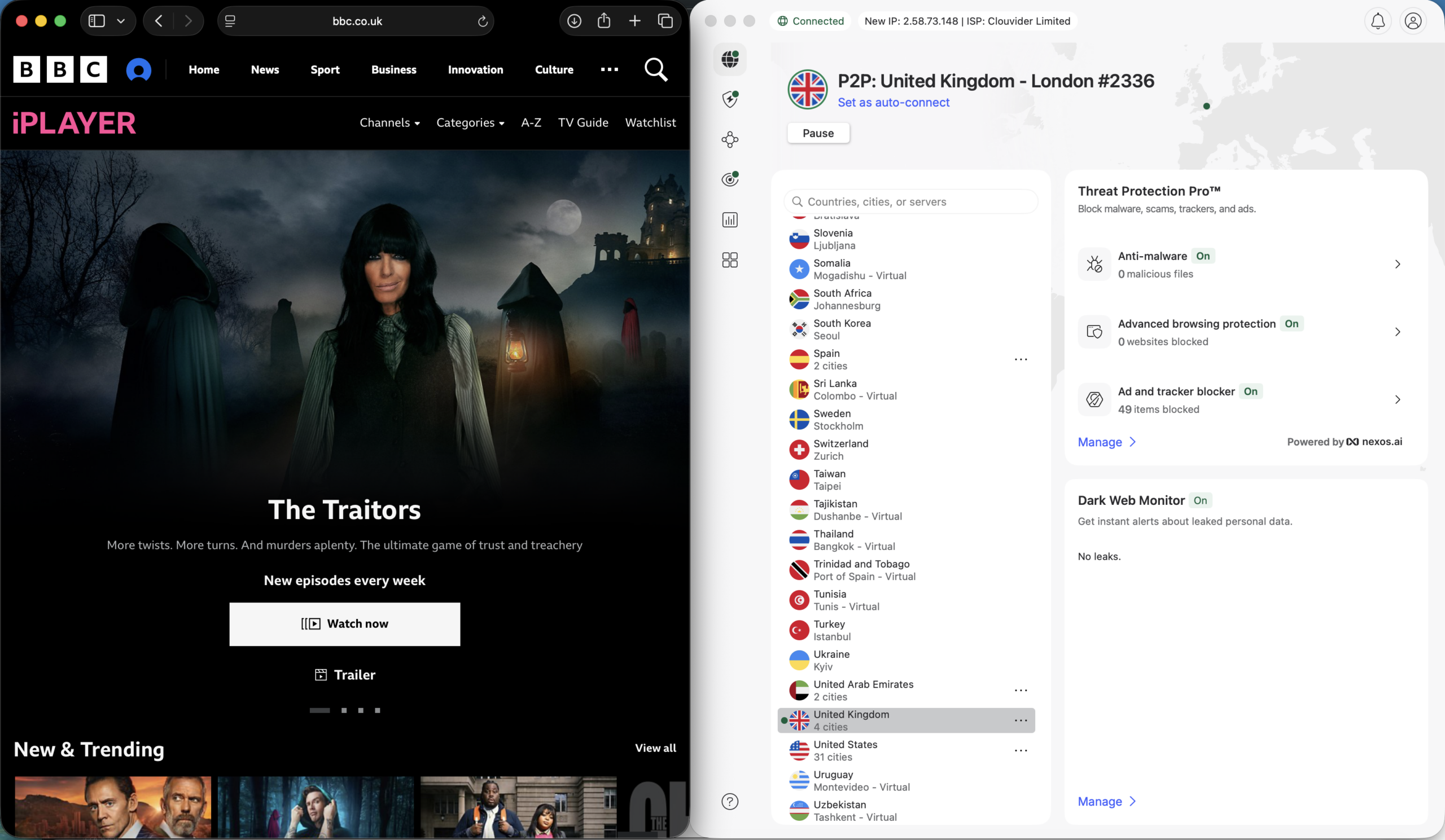Open Anti-malware settings chevron
Screen dimensions: 1445x840
(x=1398, y=264)
